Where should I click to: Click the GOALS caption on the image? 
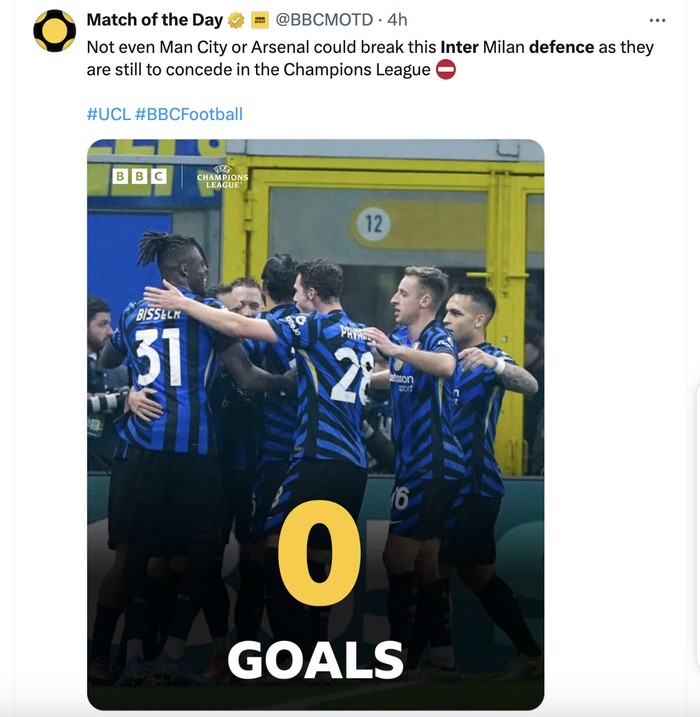click(315, 660)
